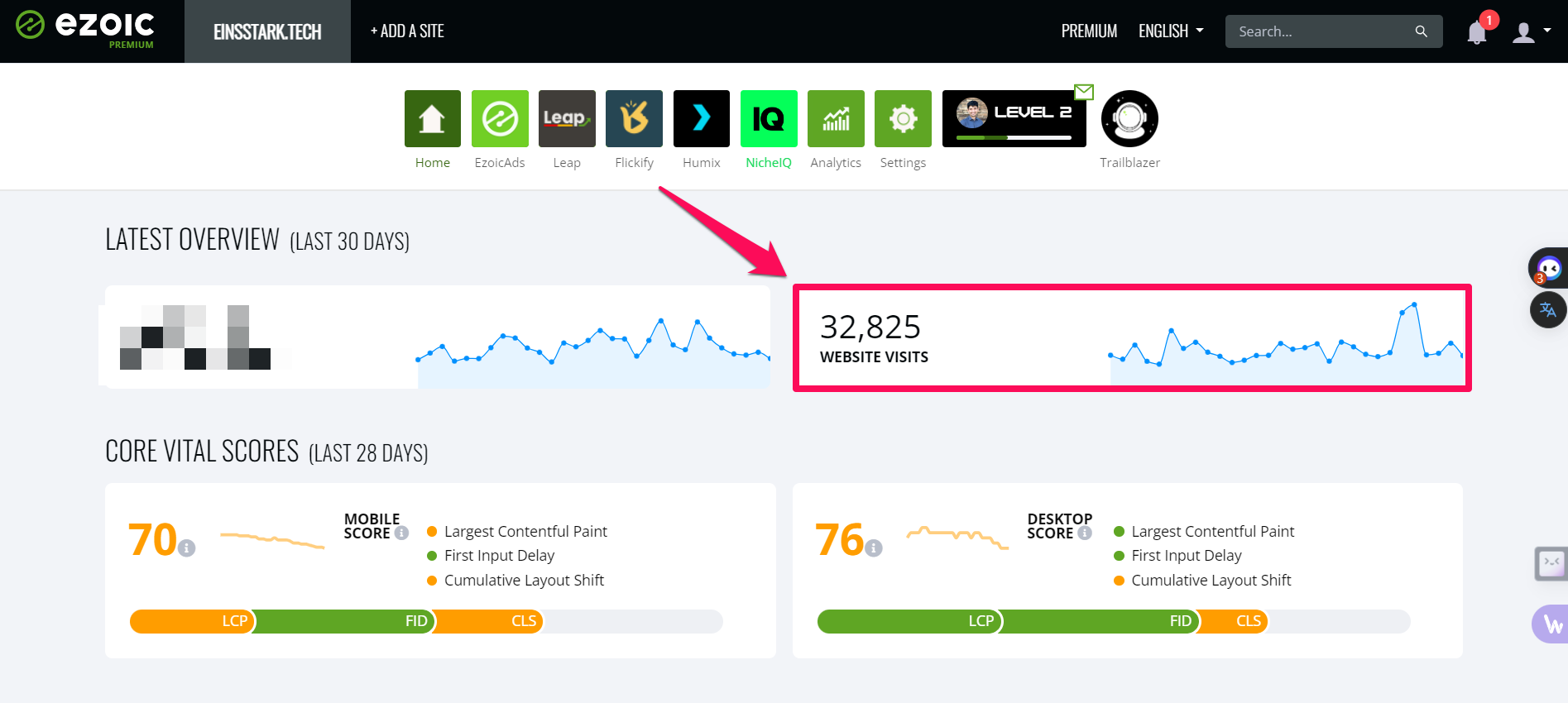Click mobile Largest Contentful Paint label
Viewport: 1568px width, 703px height.
pyautogui.click(x=525, y=532)
